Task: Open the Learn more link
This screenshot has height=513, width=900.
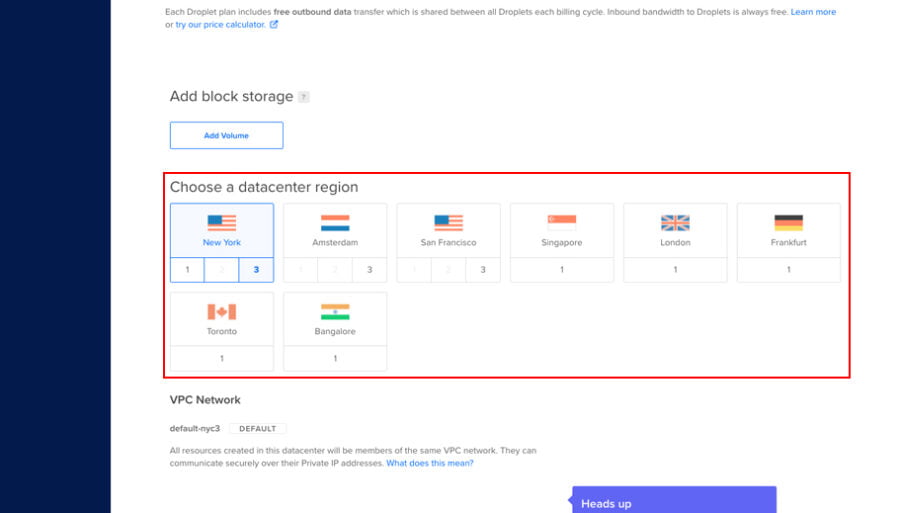Action: tap(813, 12)
